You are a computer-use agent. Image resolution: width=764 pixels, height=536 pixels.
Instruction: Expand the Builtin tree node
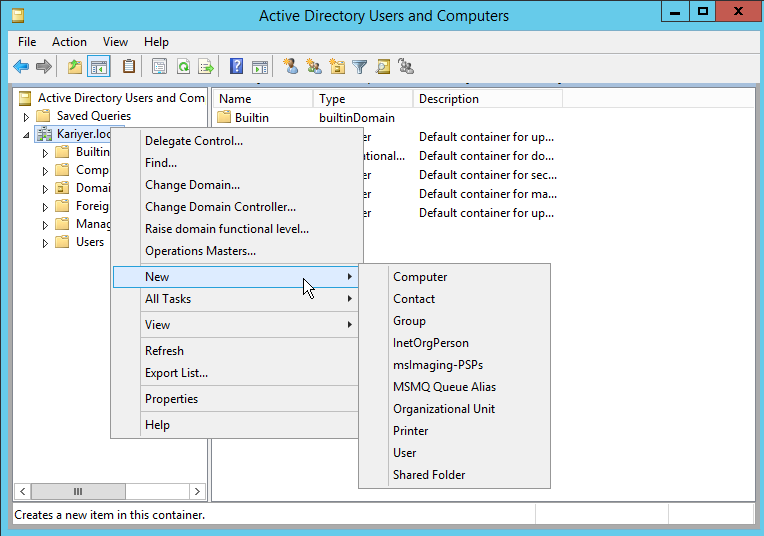coord(45,153)
